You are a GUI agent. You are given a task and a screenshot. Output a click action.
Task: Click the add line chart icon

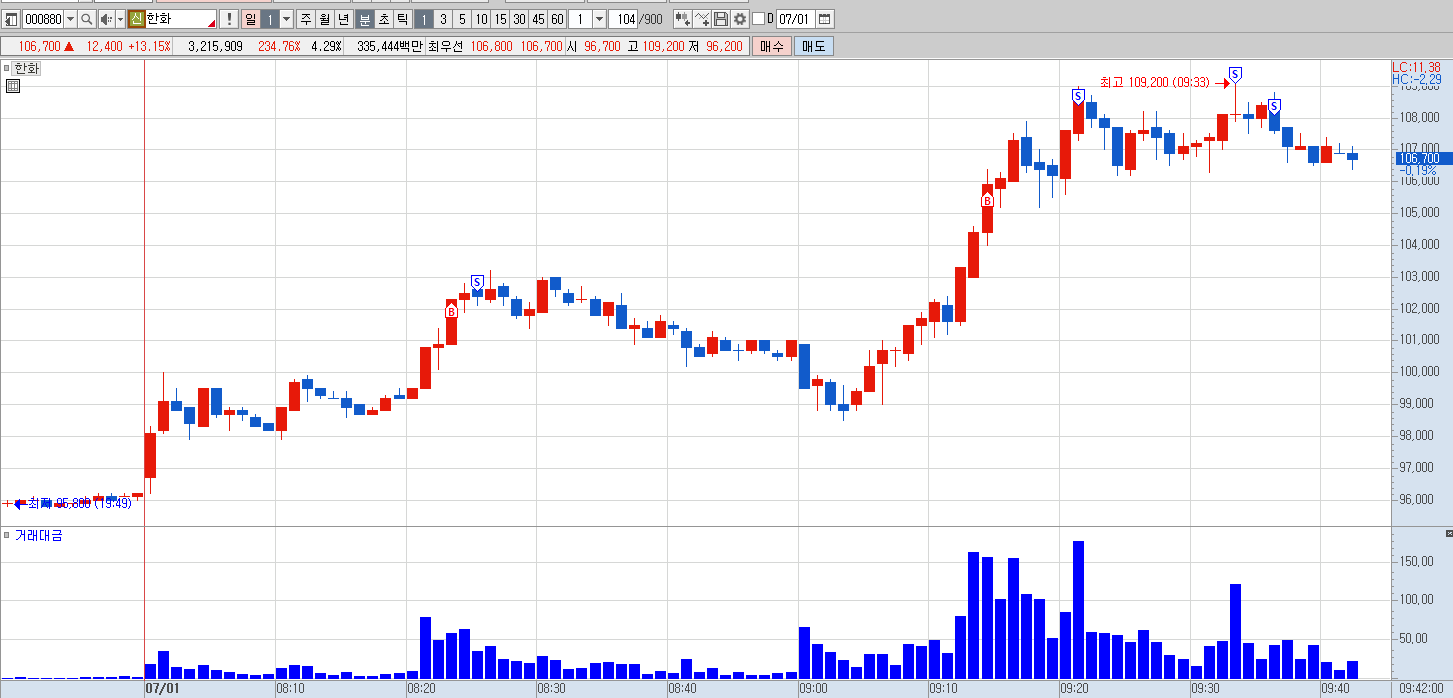[702, 19]
